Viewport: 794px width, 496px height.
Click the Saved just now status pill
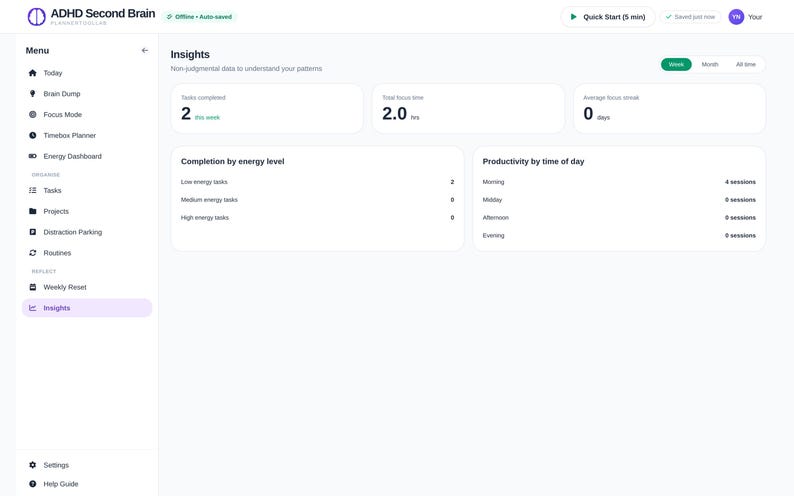pos(690,17)
